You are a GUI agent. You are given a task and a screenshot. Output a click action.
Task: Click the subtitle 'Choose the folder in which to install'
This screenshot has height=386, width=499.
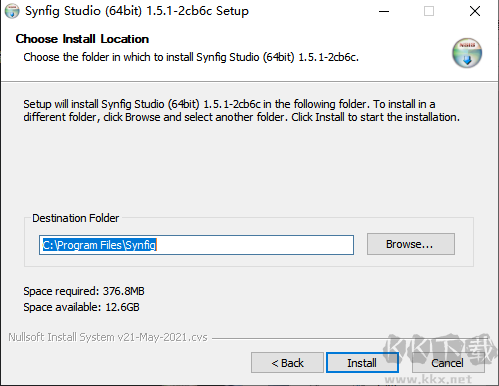(191, 57)
